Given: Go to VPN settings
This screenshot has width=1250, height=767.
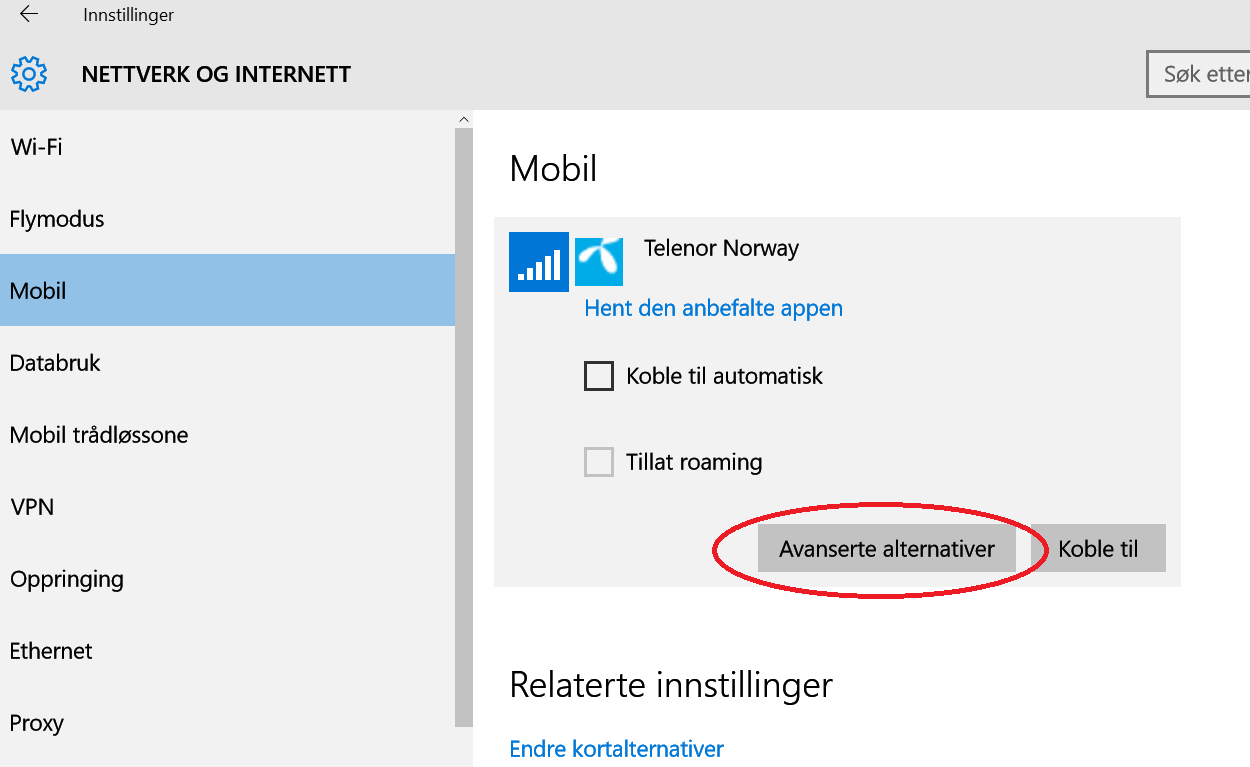Looking at the screenshot, I should point(227,507).
